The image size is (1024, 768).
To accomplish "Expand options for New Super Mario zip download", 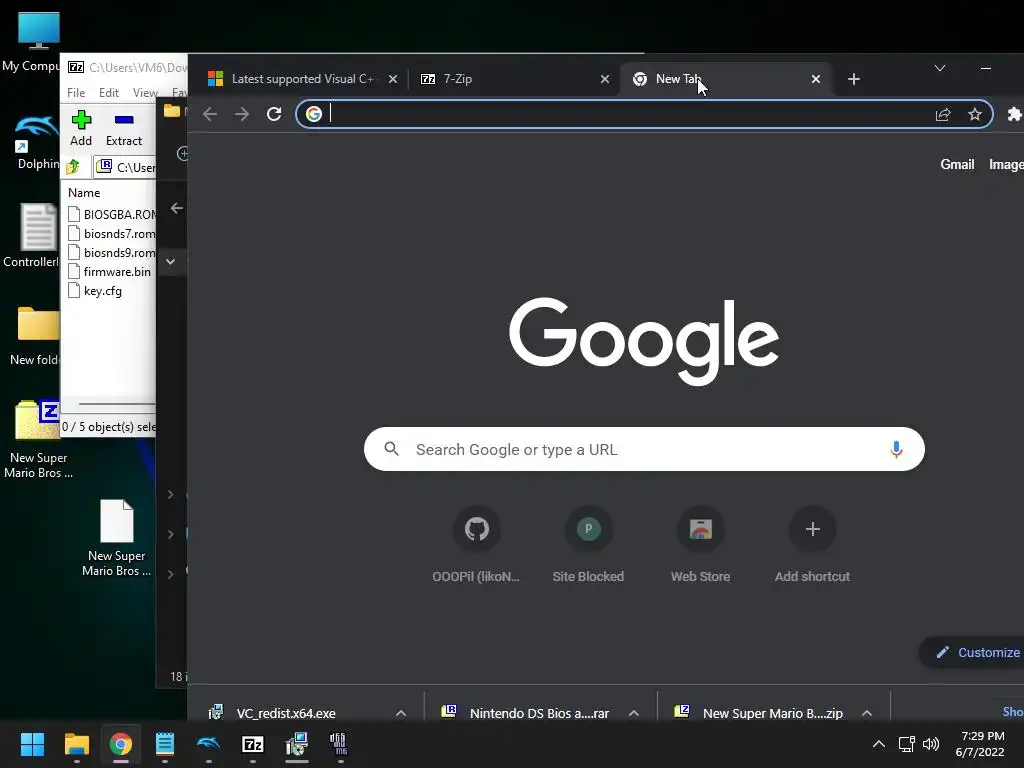I will (x=867, y=713).
